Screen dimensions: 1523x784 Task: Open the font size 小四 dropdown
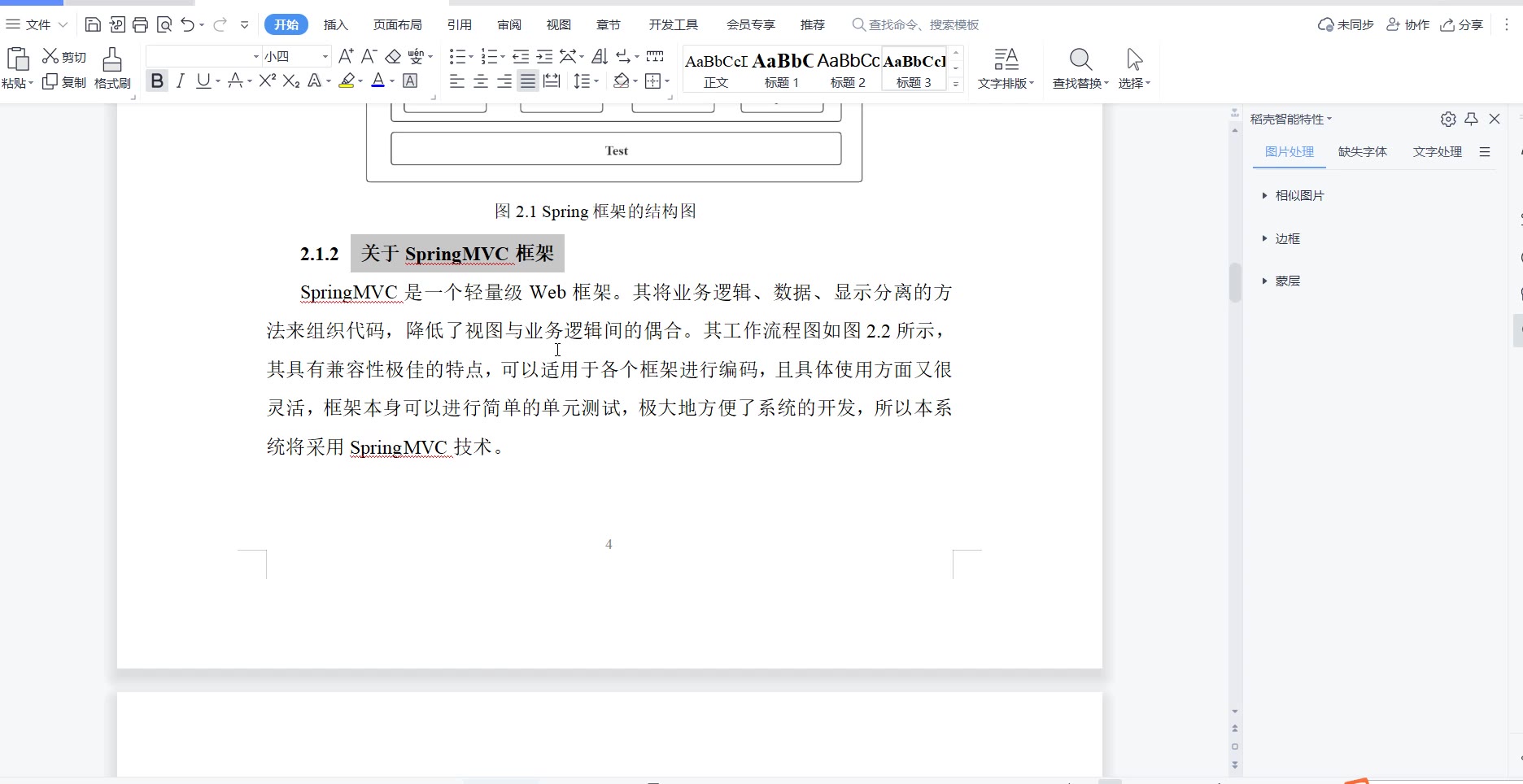(325, 56)
